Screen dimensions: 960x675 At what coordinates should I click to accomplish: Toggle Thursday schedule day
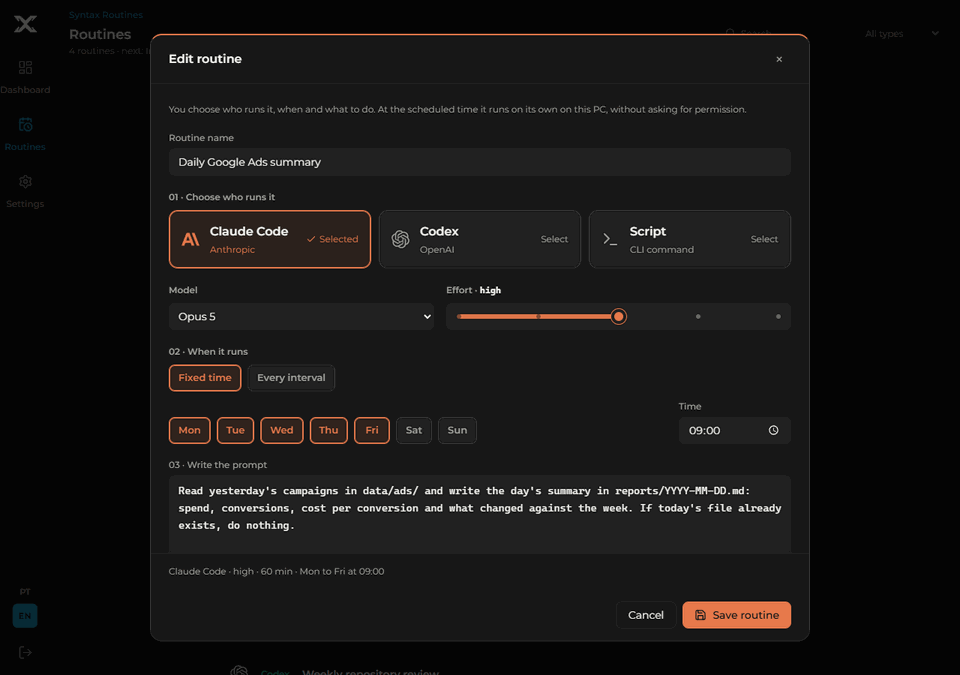point(328,431)
